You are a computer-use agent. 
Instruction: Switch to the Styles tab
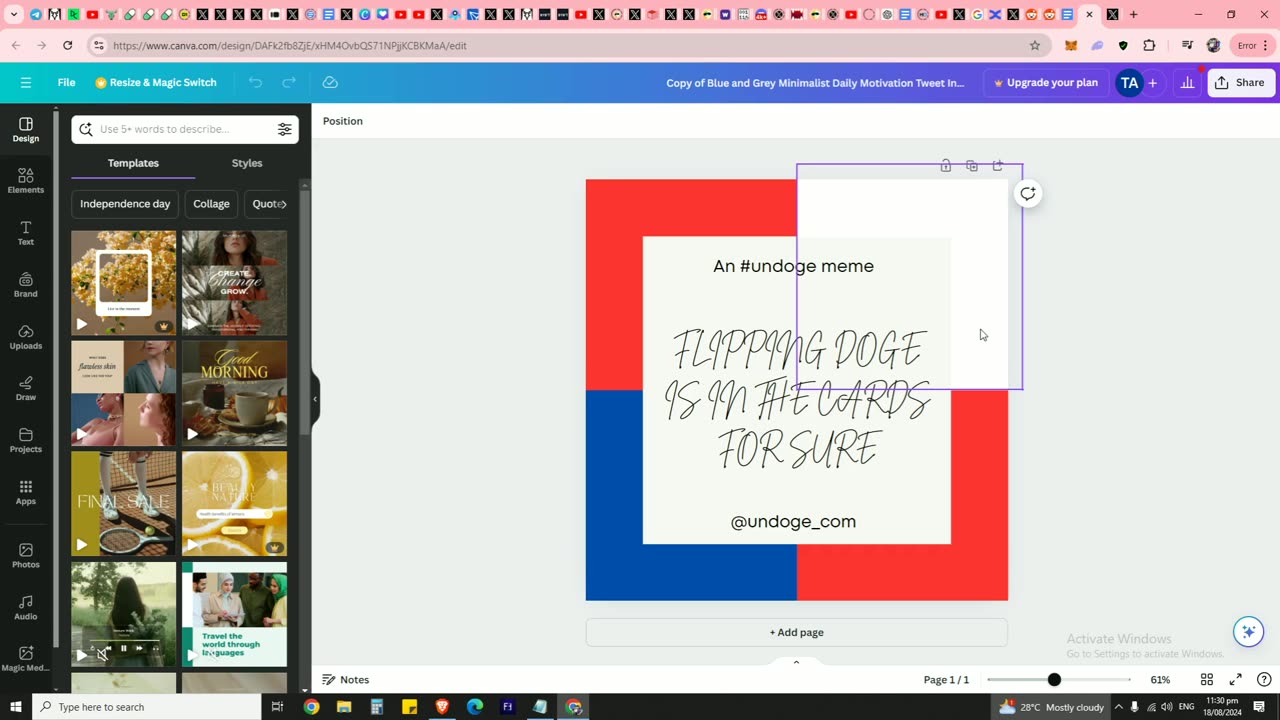247,163
